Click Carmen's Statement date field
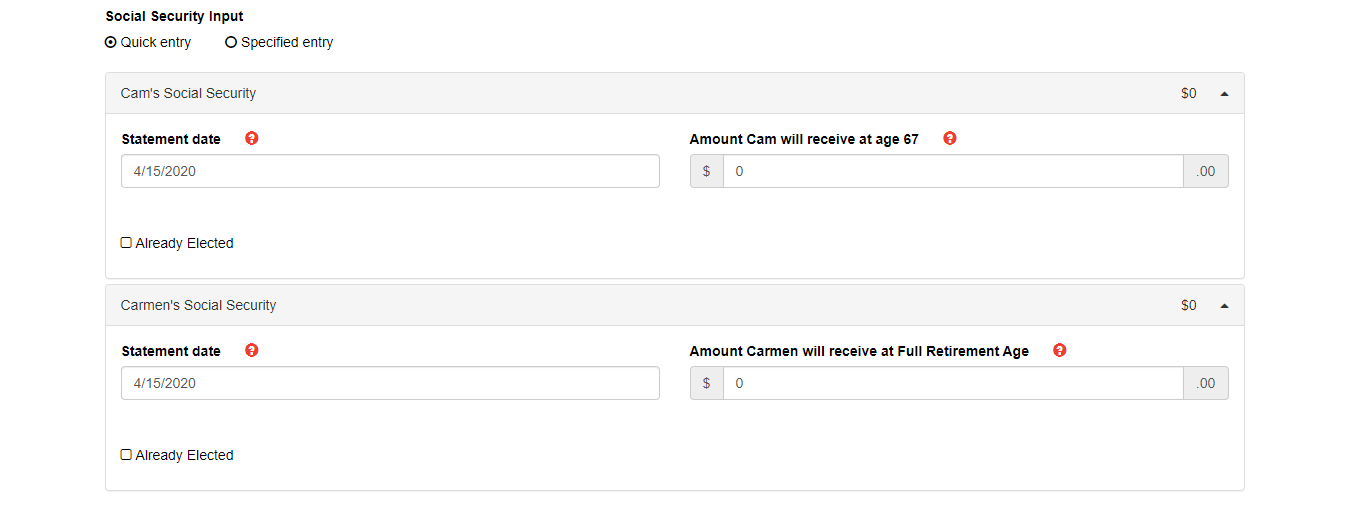 point(390,383)
